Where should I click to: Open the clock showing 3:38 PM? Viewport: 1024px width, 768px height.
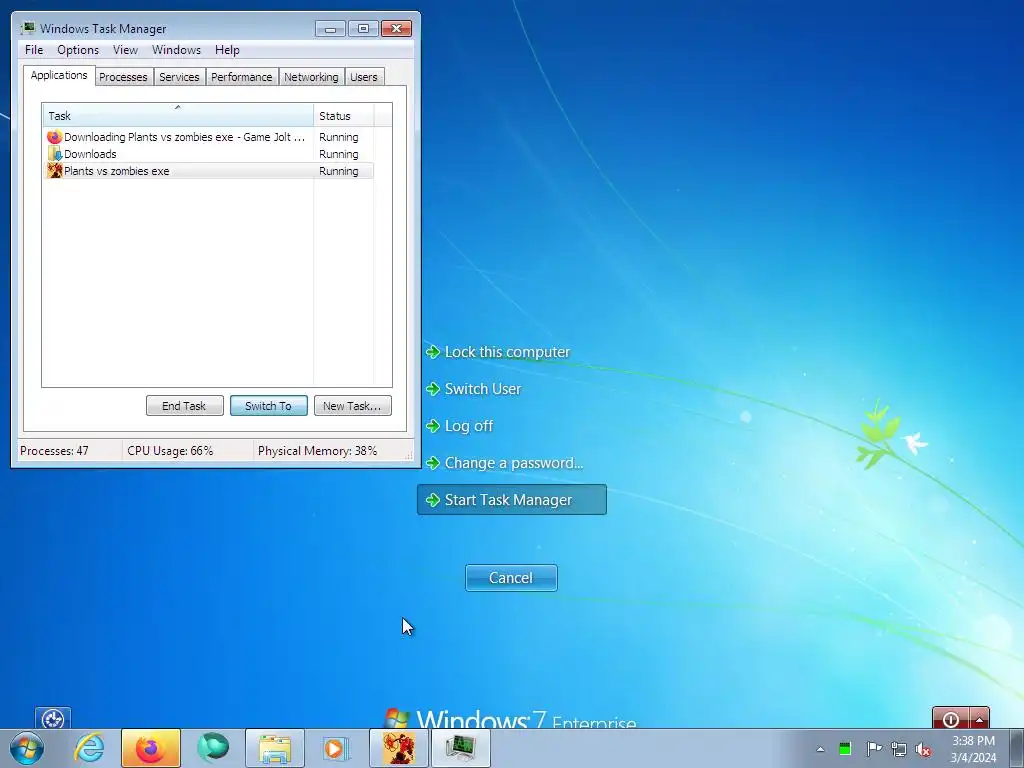pos(973,749)
